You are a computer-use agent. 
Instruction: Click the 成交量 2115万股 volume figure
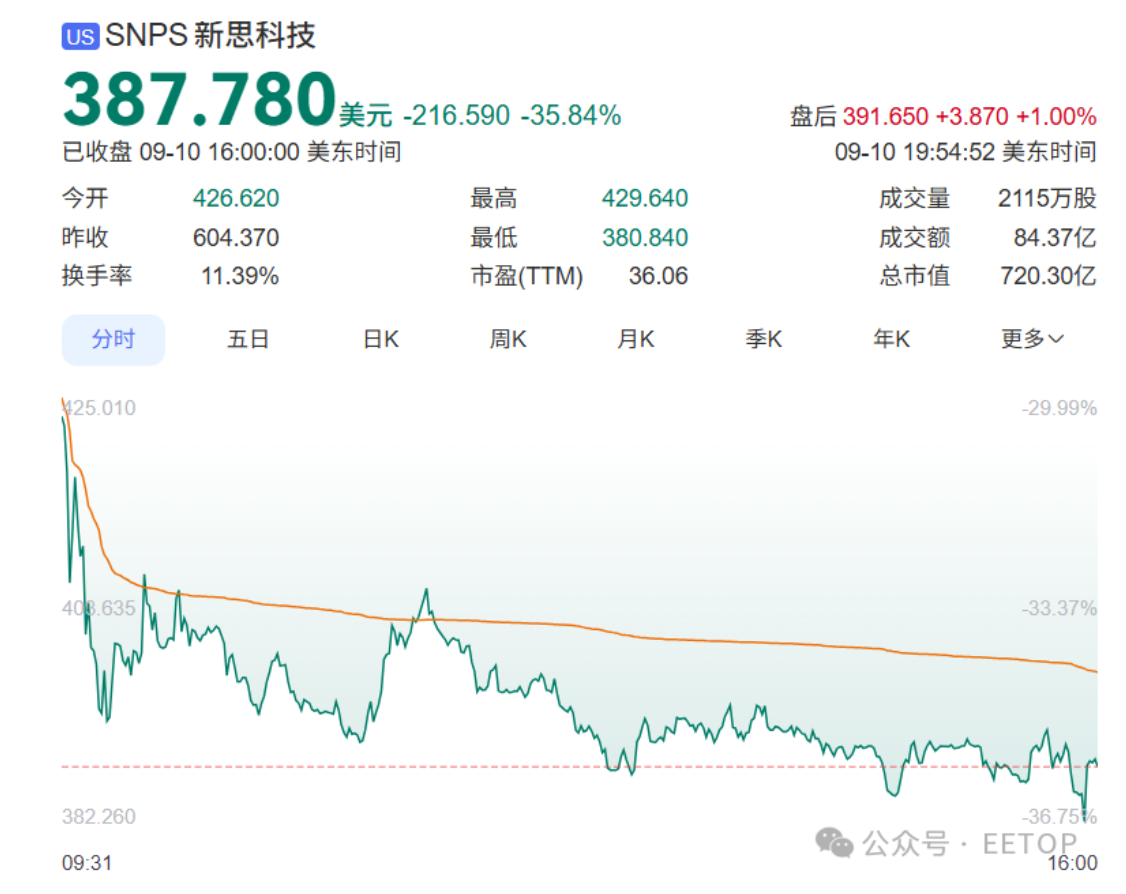click(1046, 199)
